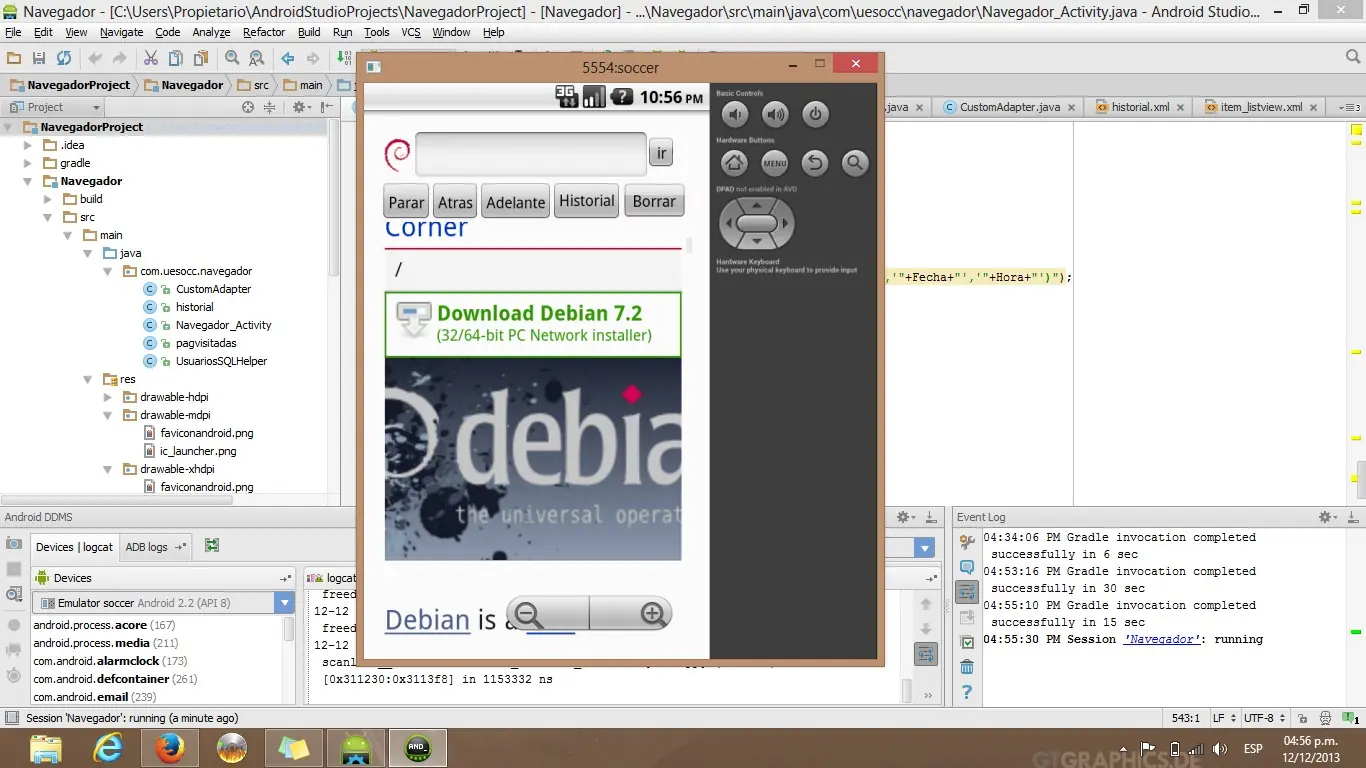This screenshot has width=1366, height=768.
Task: Collapse the java folder node
Action: click(87, 253)
